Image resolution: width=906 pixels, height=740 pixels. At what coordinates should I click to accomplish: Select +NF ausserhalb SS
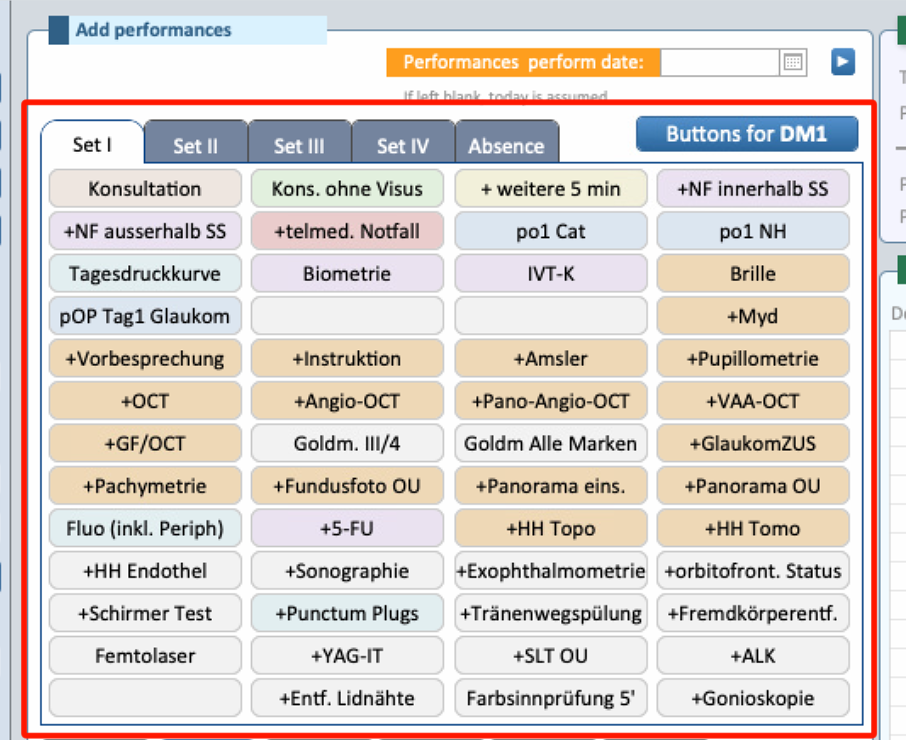pos(145,231)
